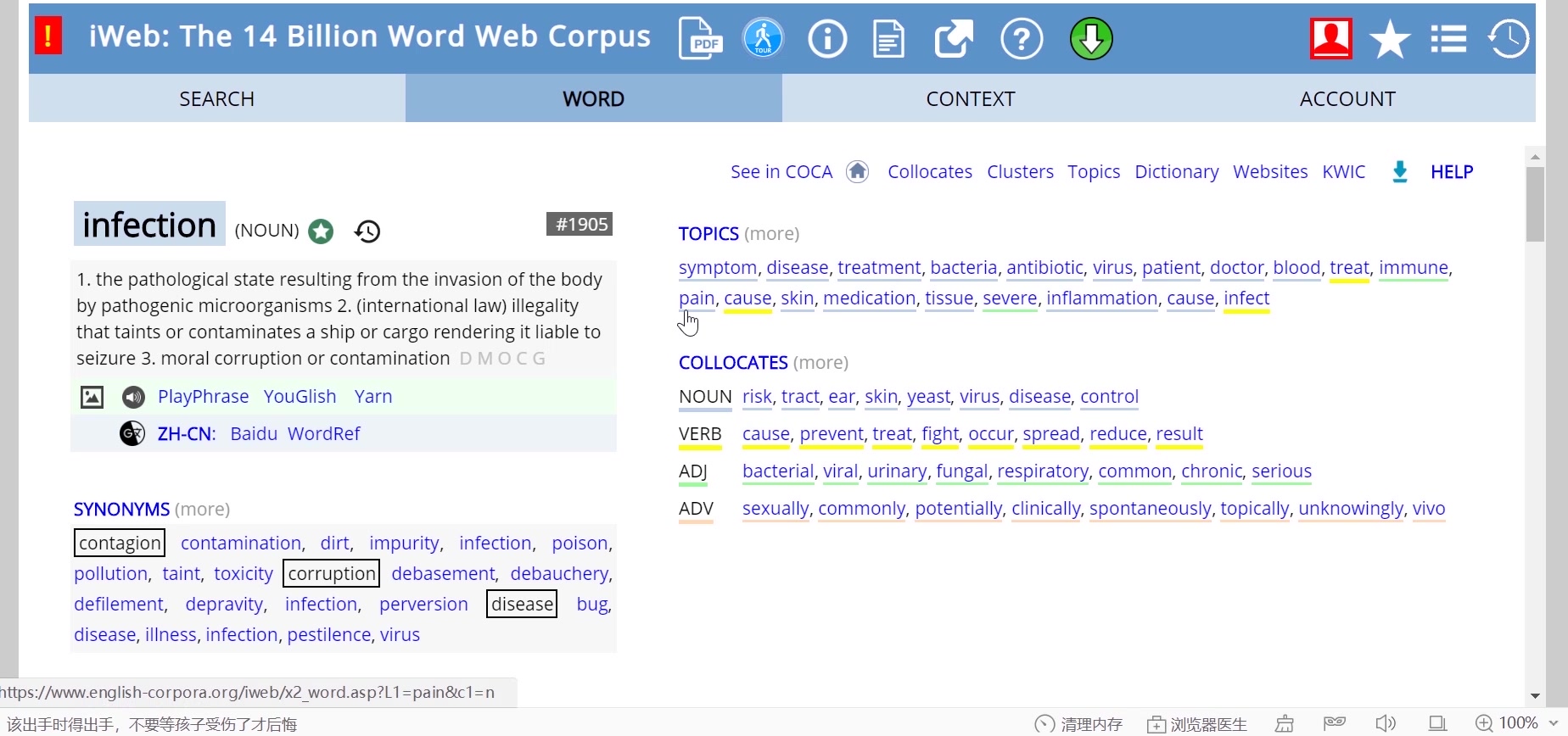Start the guided tour icon
The height and width of the screenshot is (736, 1568).
tap(763, 38)
